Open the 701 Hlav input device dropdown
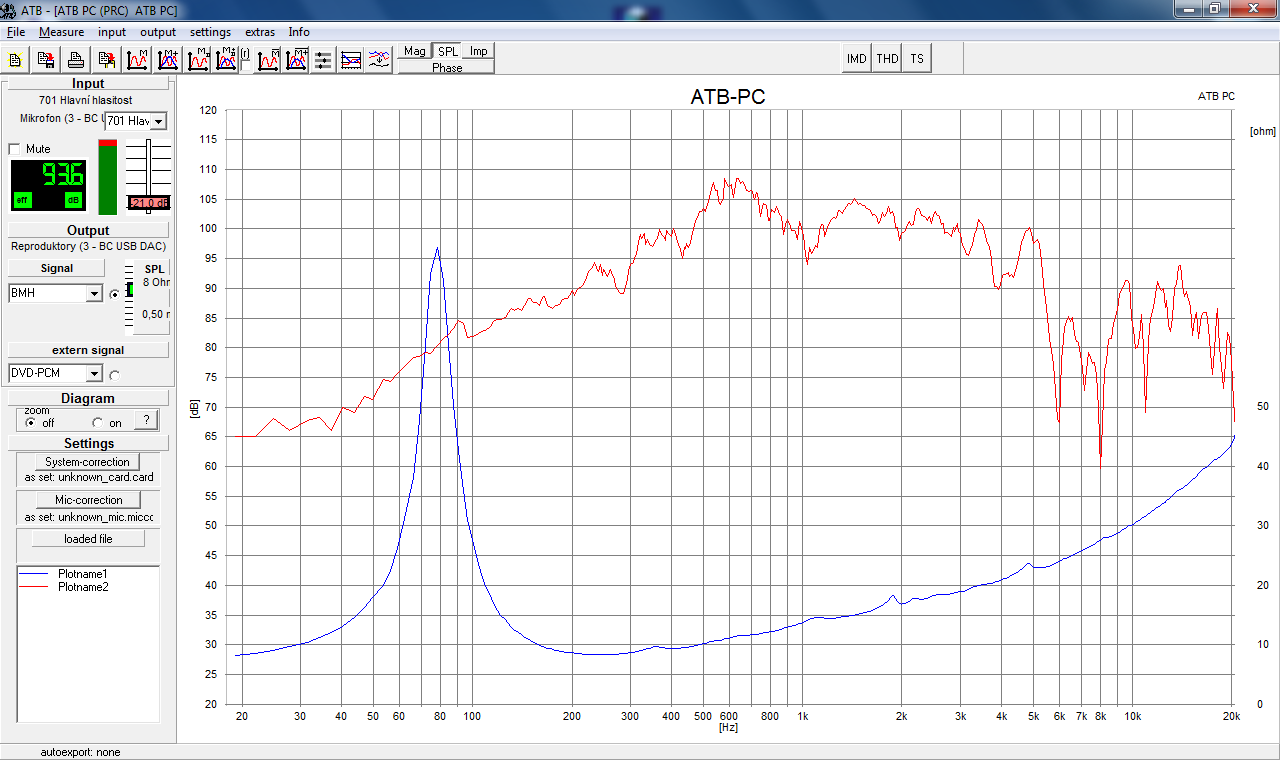Screen dimensions: 1280x760 [x=157, y=121]
